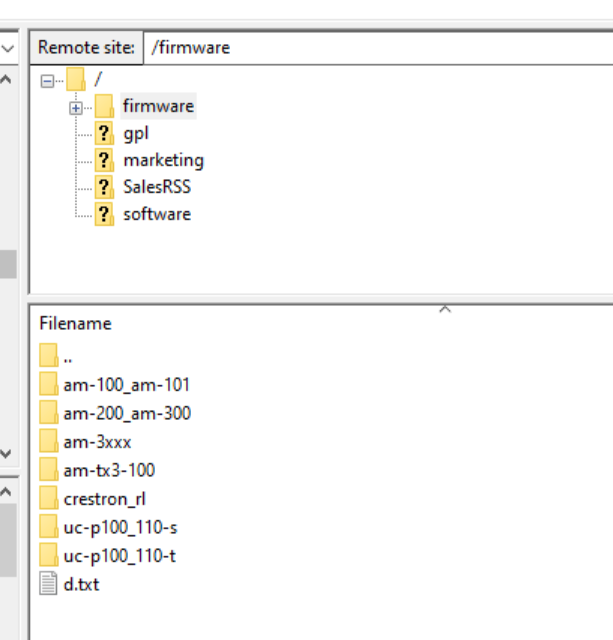This screenshot has width=613, height=640.
Task: Select the uc-p100_110-t folder
Action: 120,556
